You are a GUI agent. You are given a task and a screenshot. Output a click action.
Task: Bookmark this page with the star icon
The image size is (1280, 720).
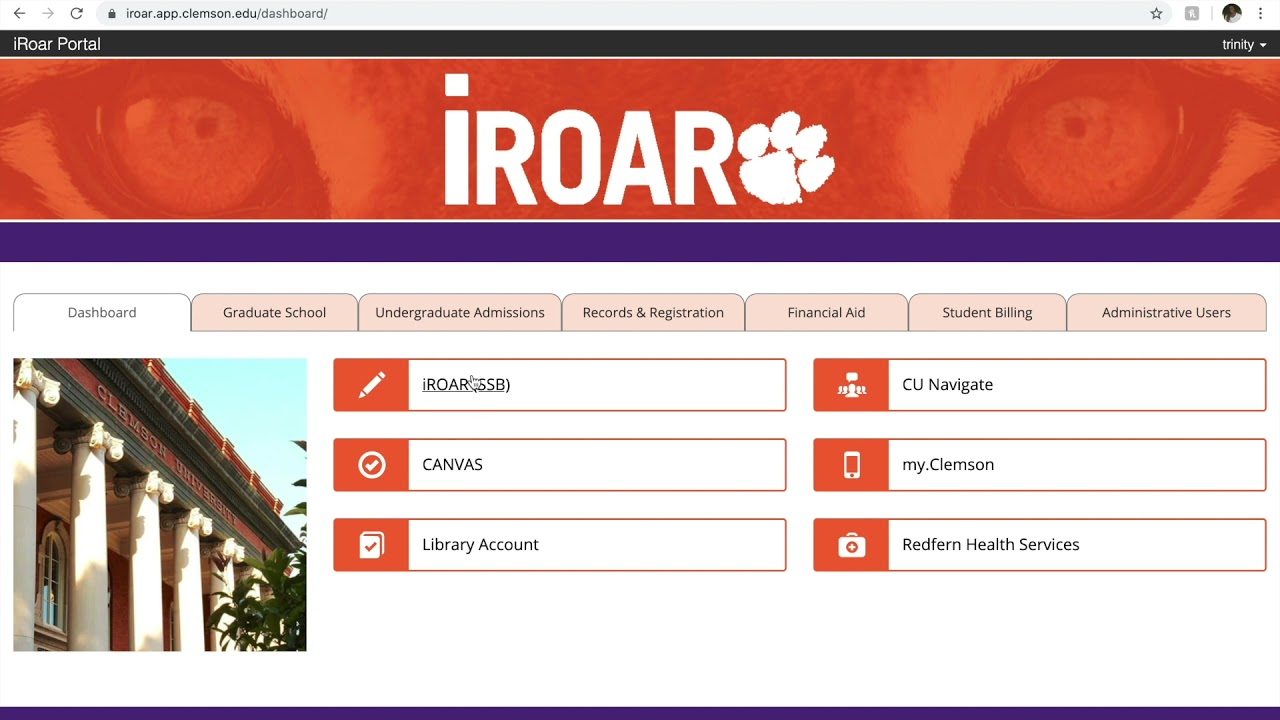tap(1156, 14)
